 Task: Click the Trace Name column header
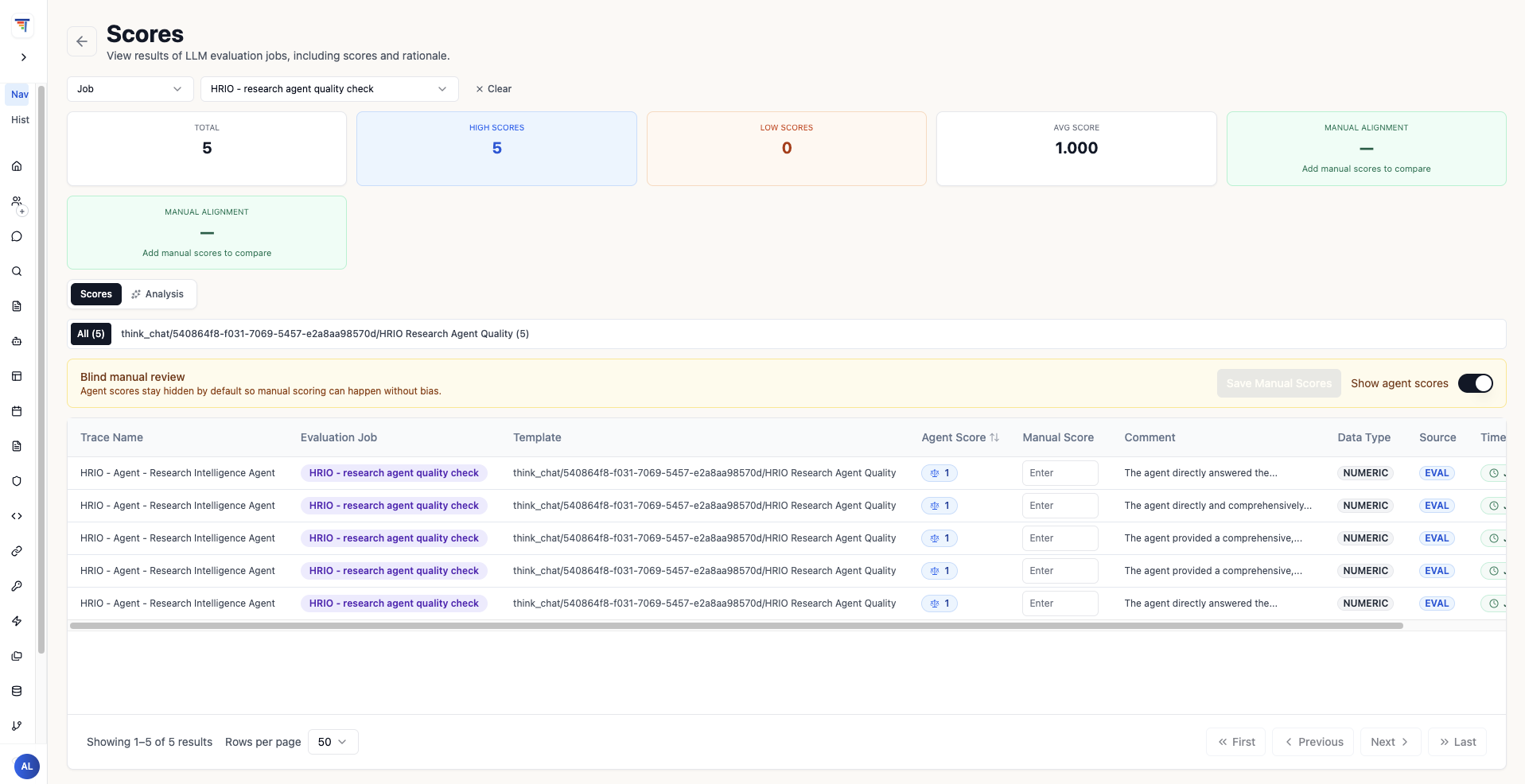[x=111, y=437]
